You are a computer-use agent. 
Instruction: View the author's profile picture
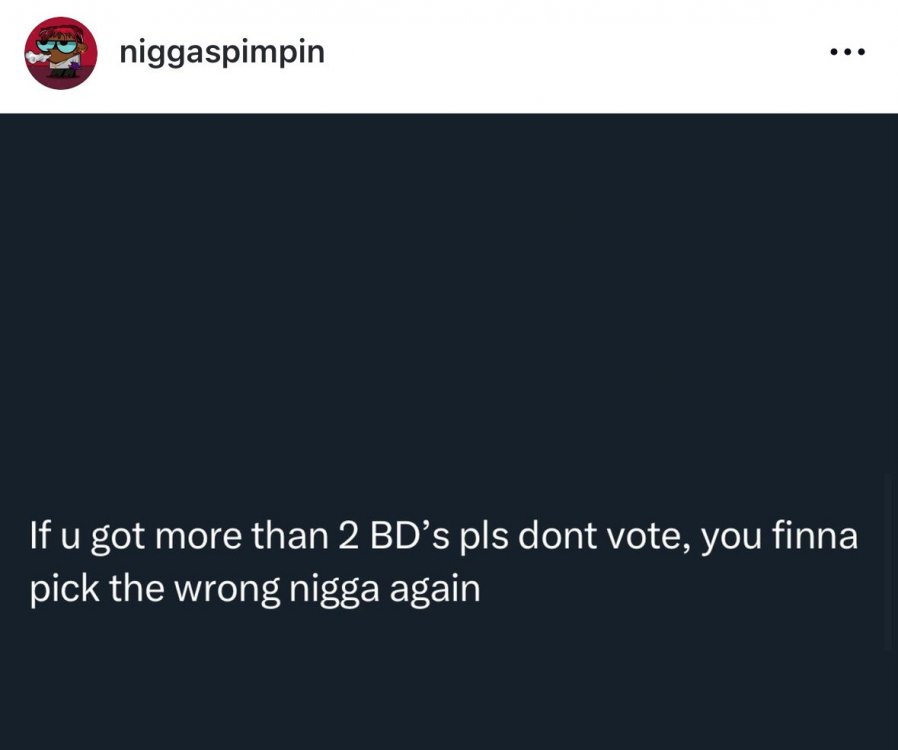coord(60,53)
